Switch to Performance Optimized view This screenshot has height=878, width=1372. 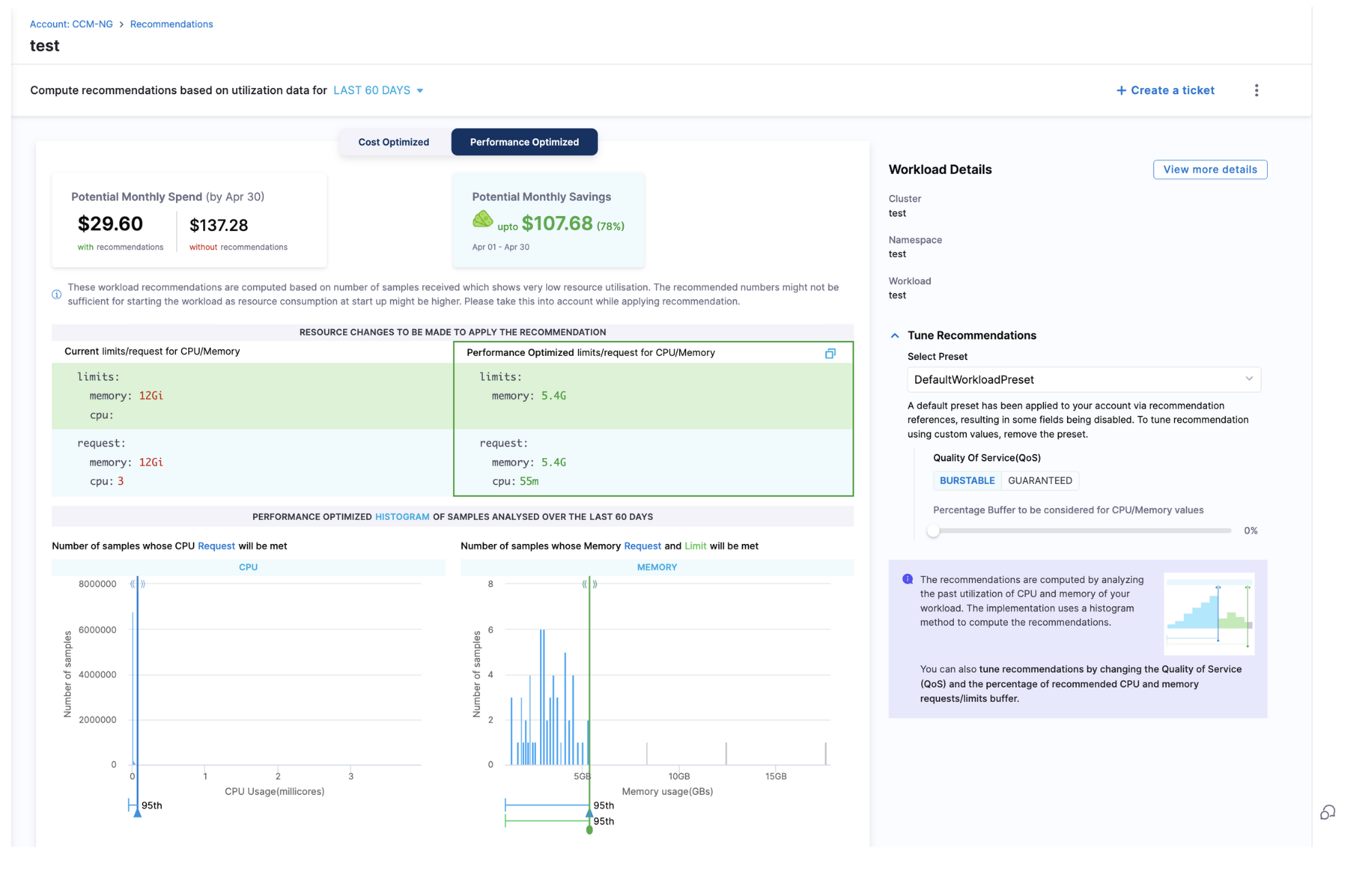(x=524, y=142)
